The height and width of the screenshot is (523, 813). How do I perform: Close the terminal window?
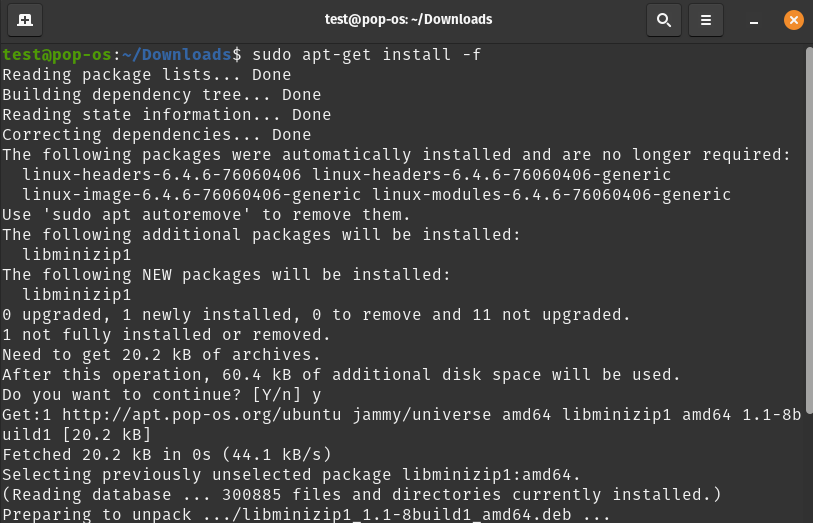pyautogui.click(x=793, y=20)
